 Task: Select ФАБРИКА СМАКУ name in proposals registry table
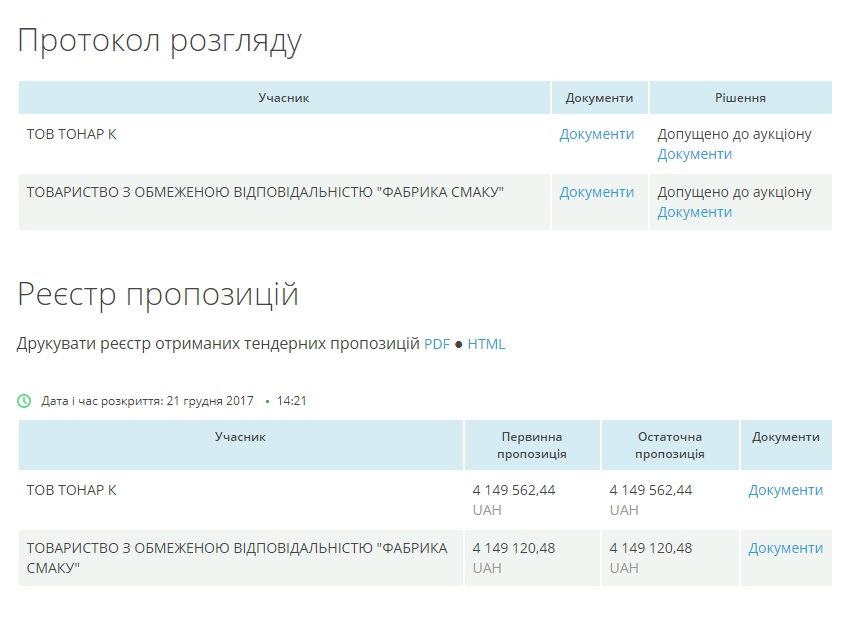pos(236,557)
